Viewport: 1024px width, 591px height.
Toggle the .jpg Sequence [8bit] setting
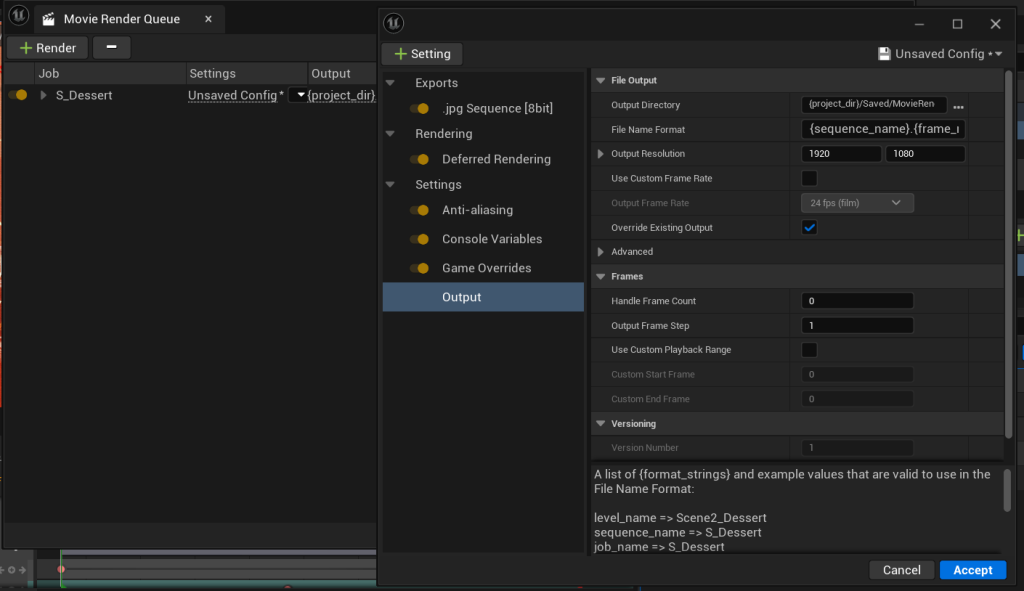click(420, 108)
